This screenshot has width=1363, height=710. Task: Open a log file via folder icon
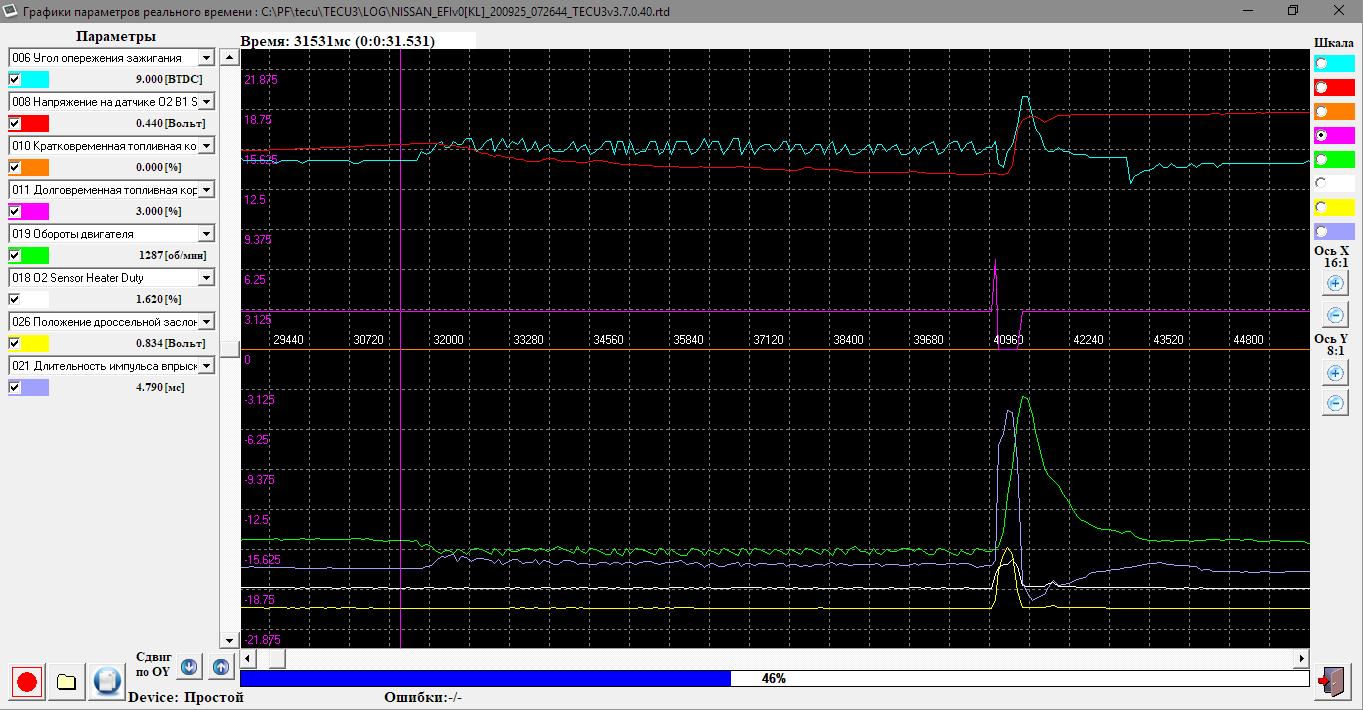point(67,682)
